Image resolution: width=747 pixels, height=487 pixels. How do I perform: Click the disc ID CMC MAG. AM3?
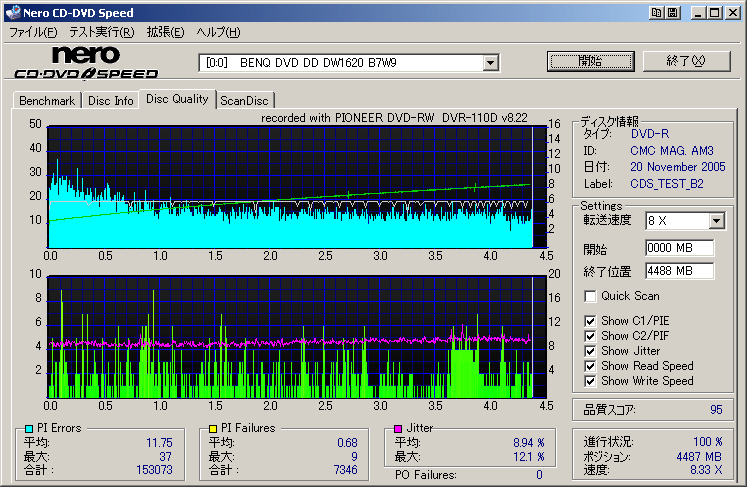click(x=672, y=151)
